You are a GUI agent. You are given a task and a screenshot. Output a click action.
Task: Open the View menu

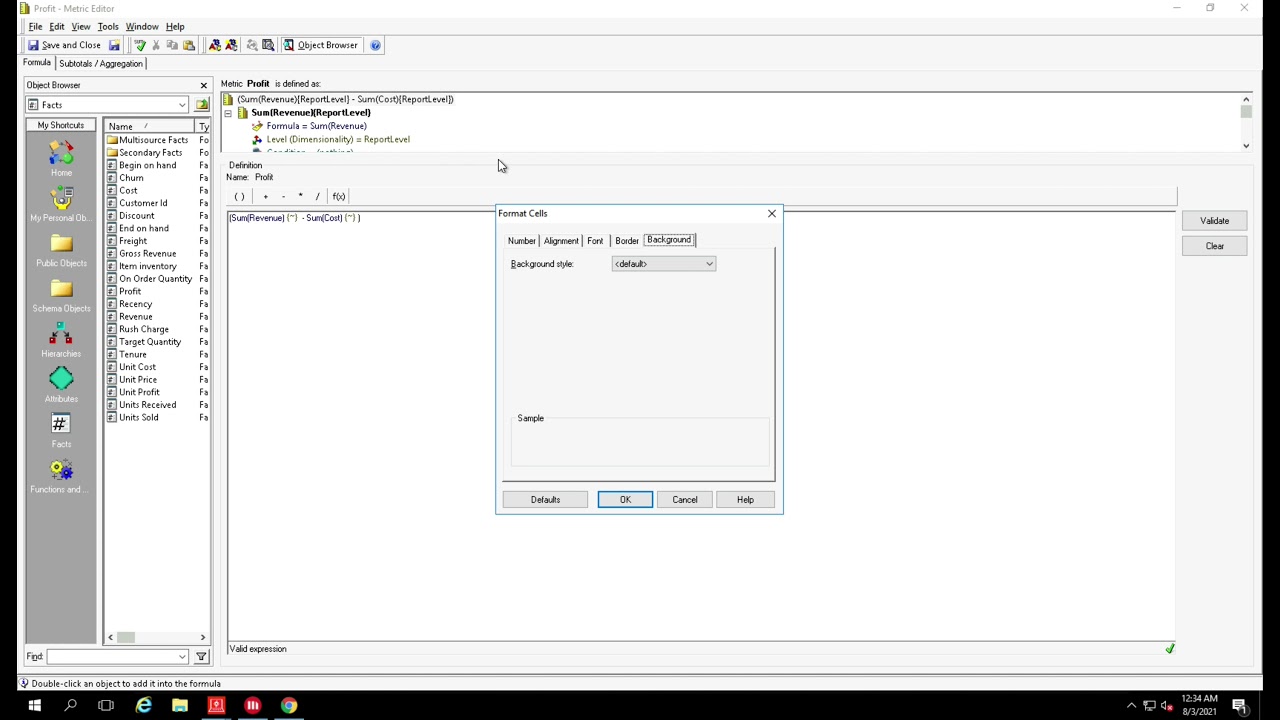coord(81,27)
